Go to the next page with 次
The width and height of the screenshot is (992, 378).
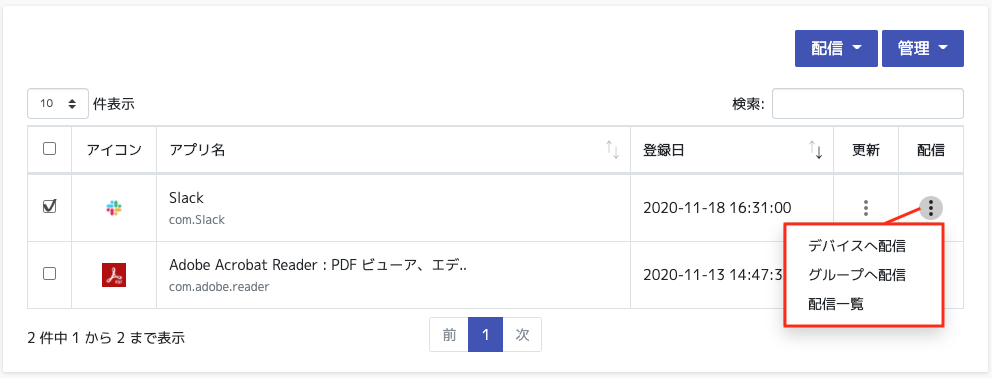[522, 334]
